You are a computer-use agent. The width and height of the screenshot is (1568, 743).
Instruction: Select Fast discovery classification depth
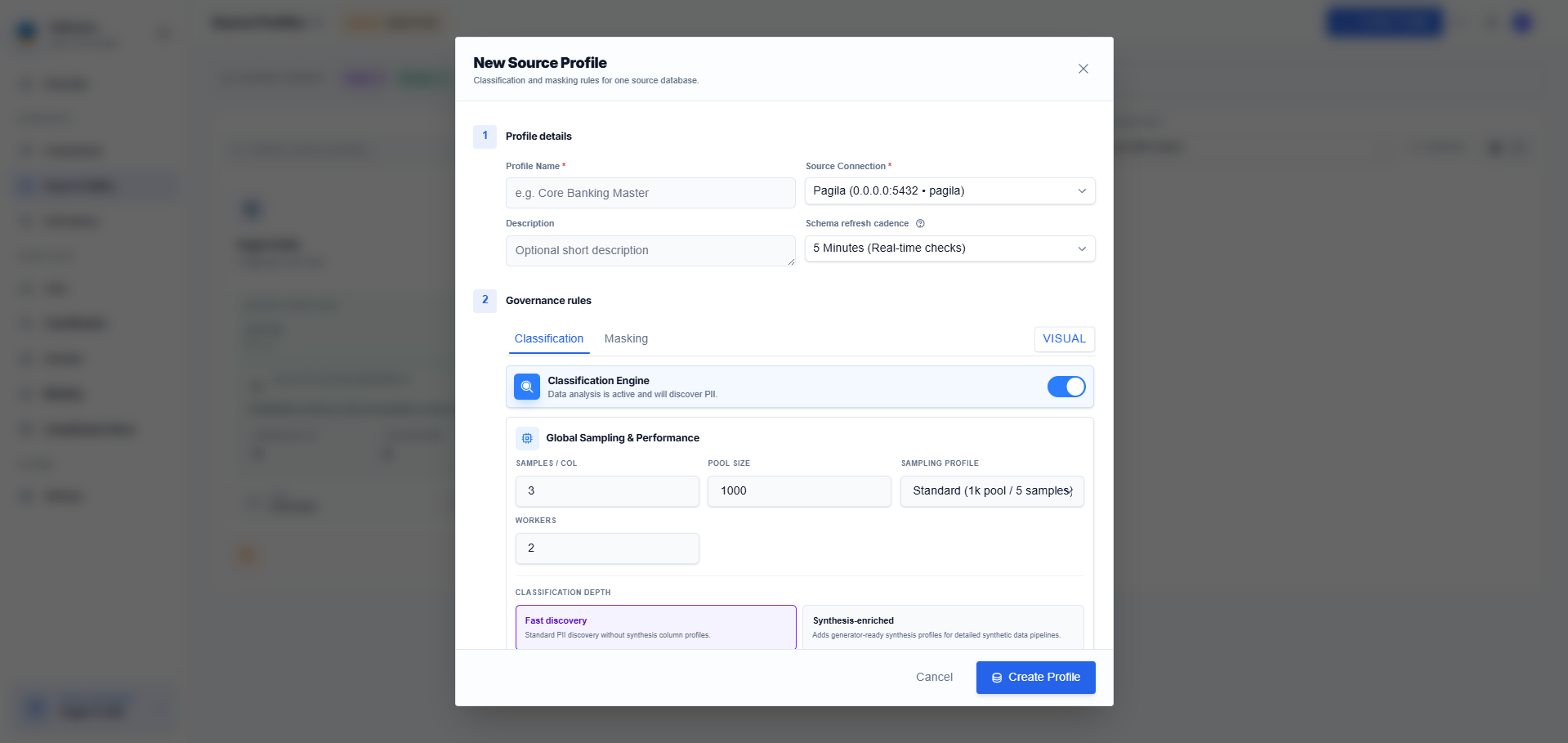tap(655, 628)
